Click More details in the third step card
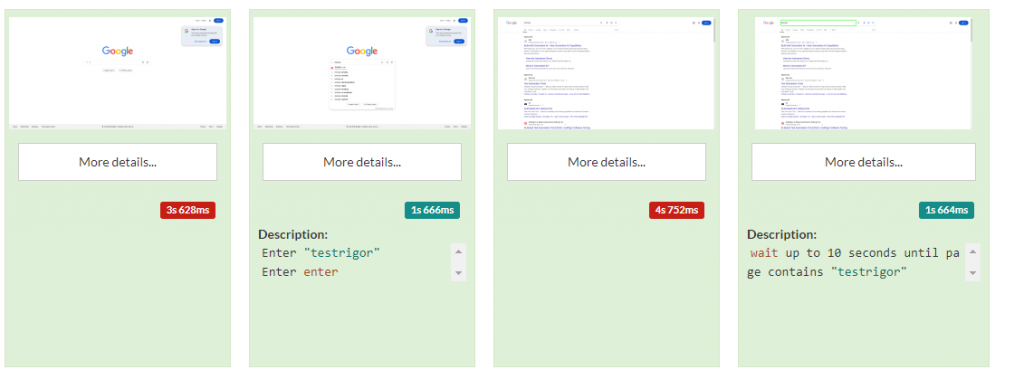 (x=606, y=162)
